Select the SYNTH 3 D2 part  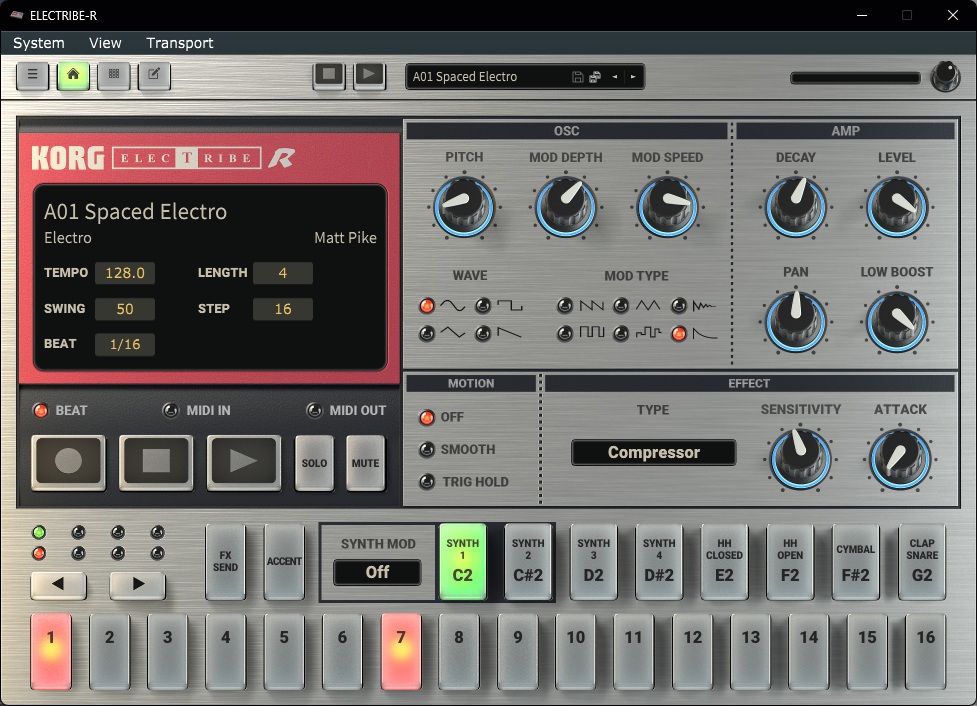[593, 561]
